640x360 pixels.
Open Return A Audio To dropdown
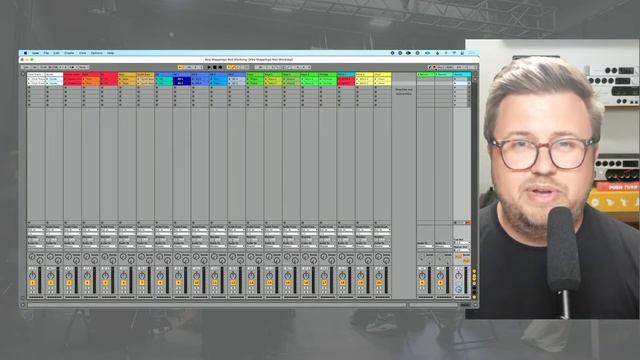pos(425,247)
